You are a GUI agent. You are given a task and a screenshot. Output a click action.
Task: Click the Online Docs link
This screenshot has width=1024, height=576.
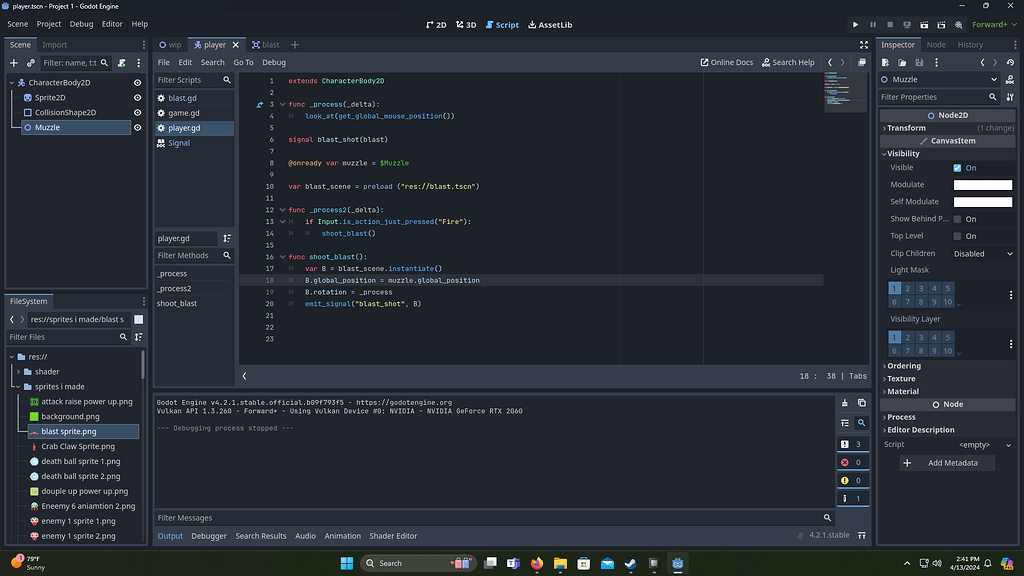[x=727, y=63]
